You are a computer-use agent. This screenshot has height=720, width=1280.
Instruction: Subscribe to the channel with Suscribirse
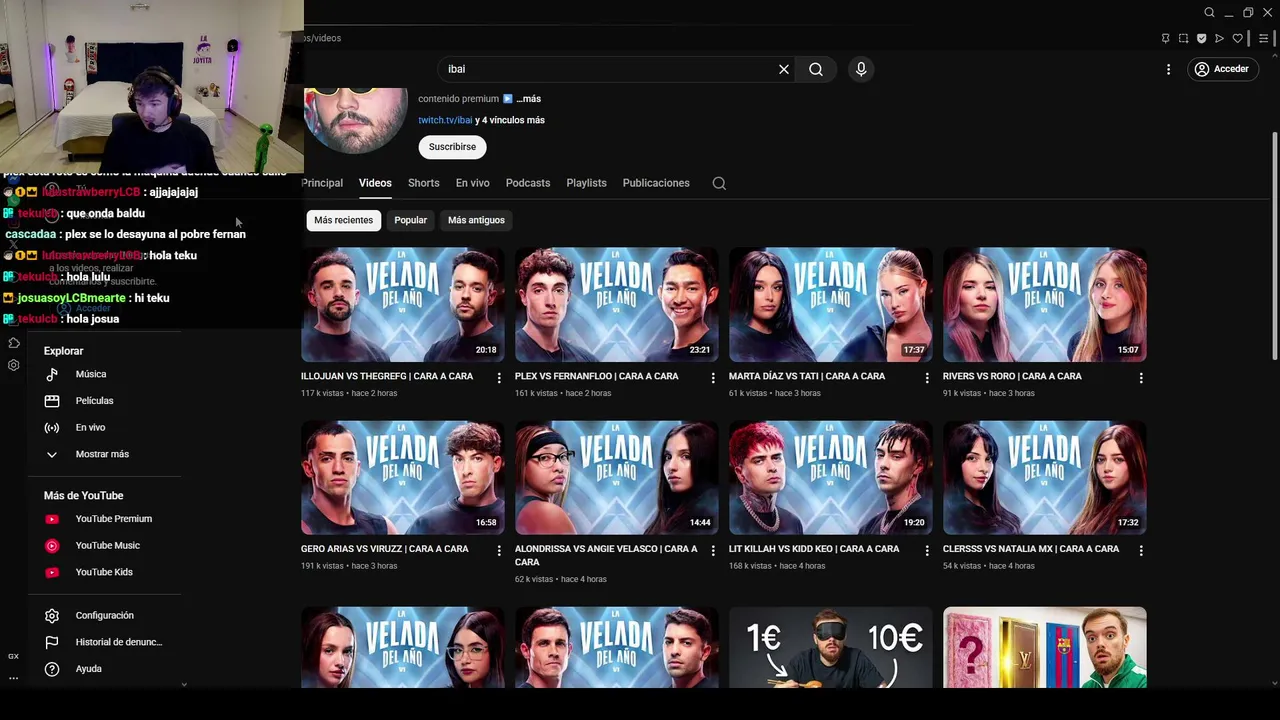point(452,147)
